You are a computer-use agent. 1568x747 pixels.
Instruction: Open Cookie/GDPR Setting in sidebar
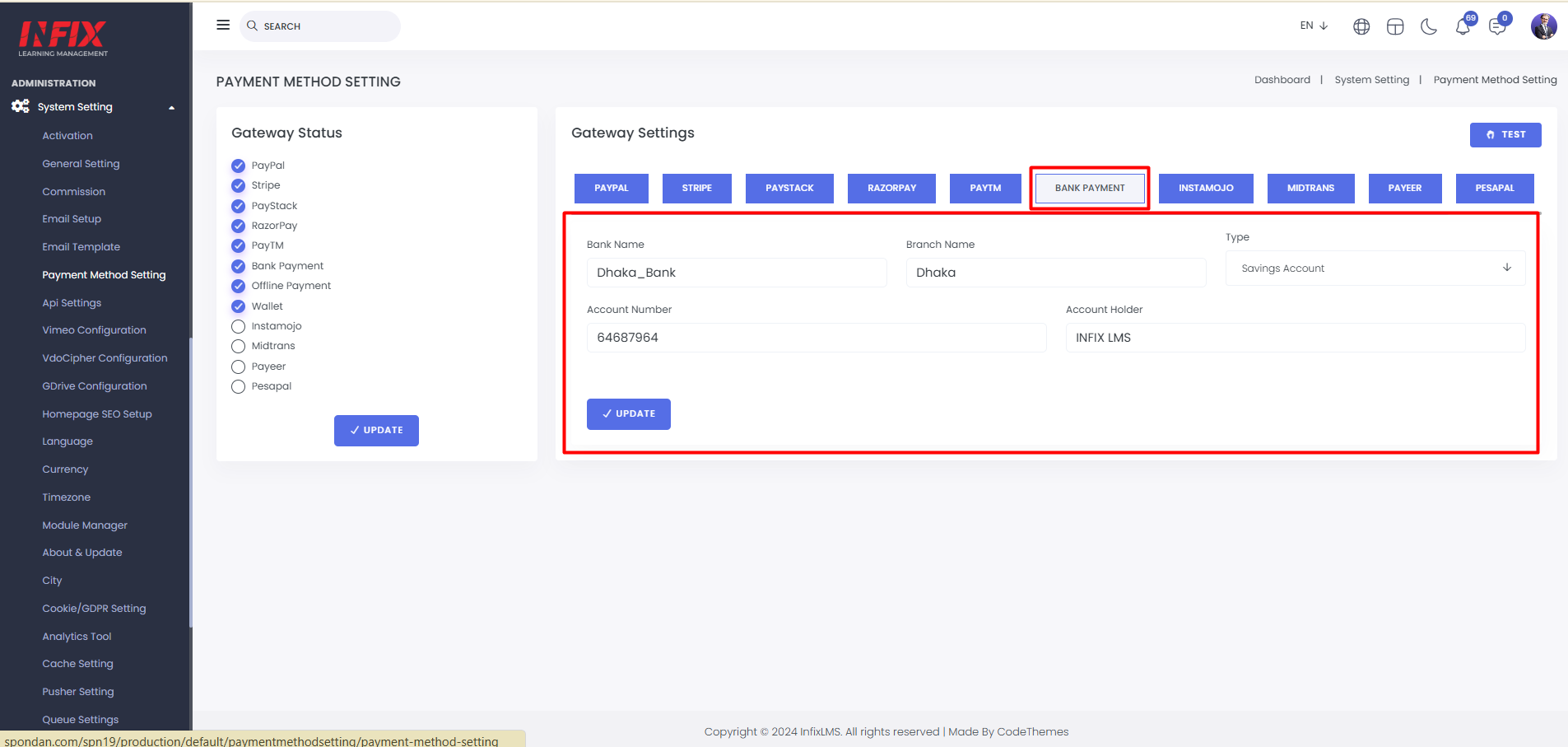pyautogui.click(x=94, y=609)
